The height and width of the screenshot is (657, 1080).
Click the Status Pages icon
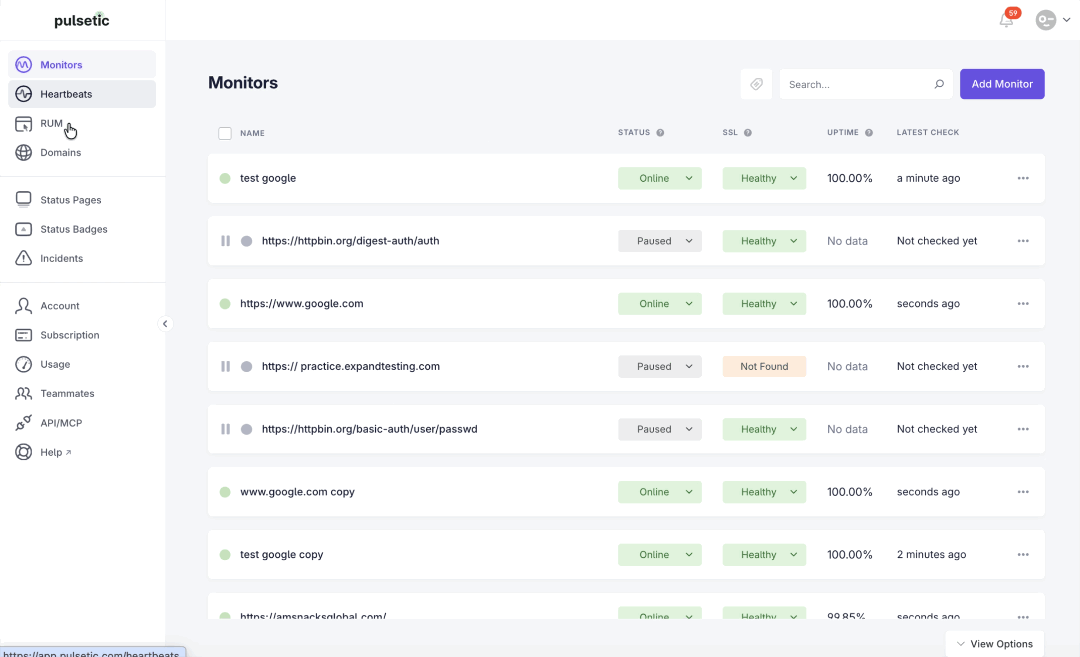(23, 200)
